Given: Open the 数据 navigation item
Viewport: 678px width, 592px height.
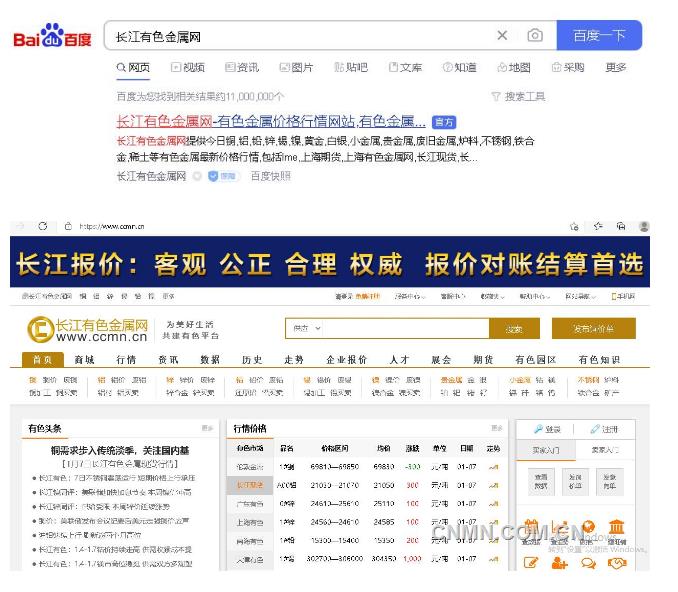Looking at the screenshot, I should (x=210, y=360).
